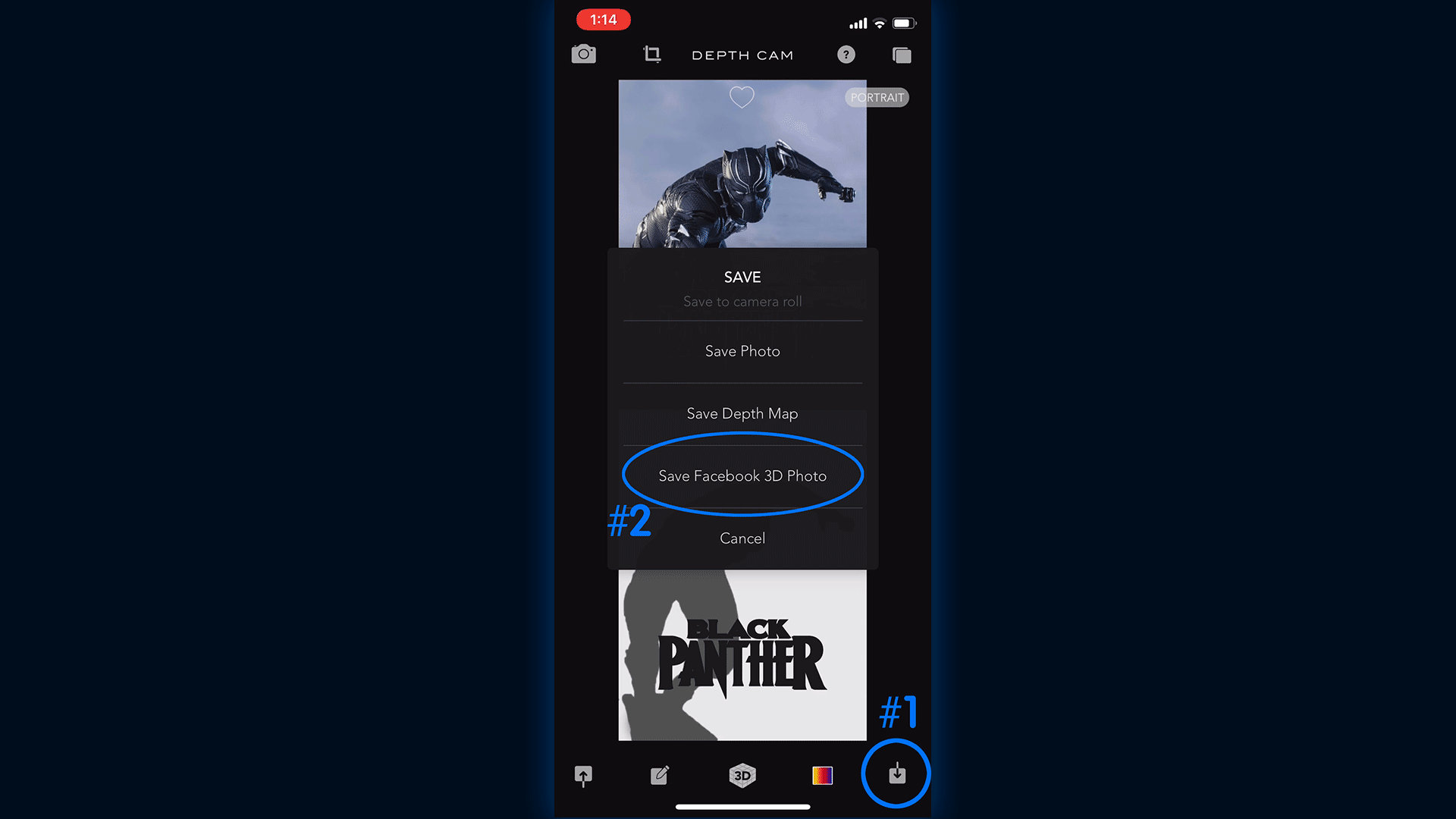Select Save Facebook 3D Photo option
Screen dimensions: 1456x819
(742, 475)
